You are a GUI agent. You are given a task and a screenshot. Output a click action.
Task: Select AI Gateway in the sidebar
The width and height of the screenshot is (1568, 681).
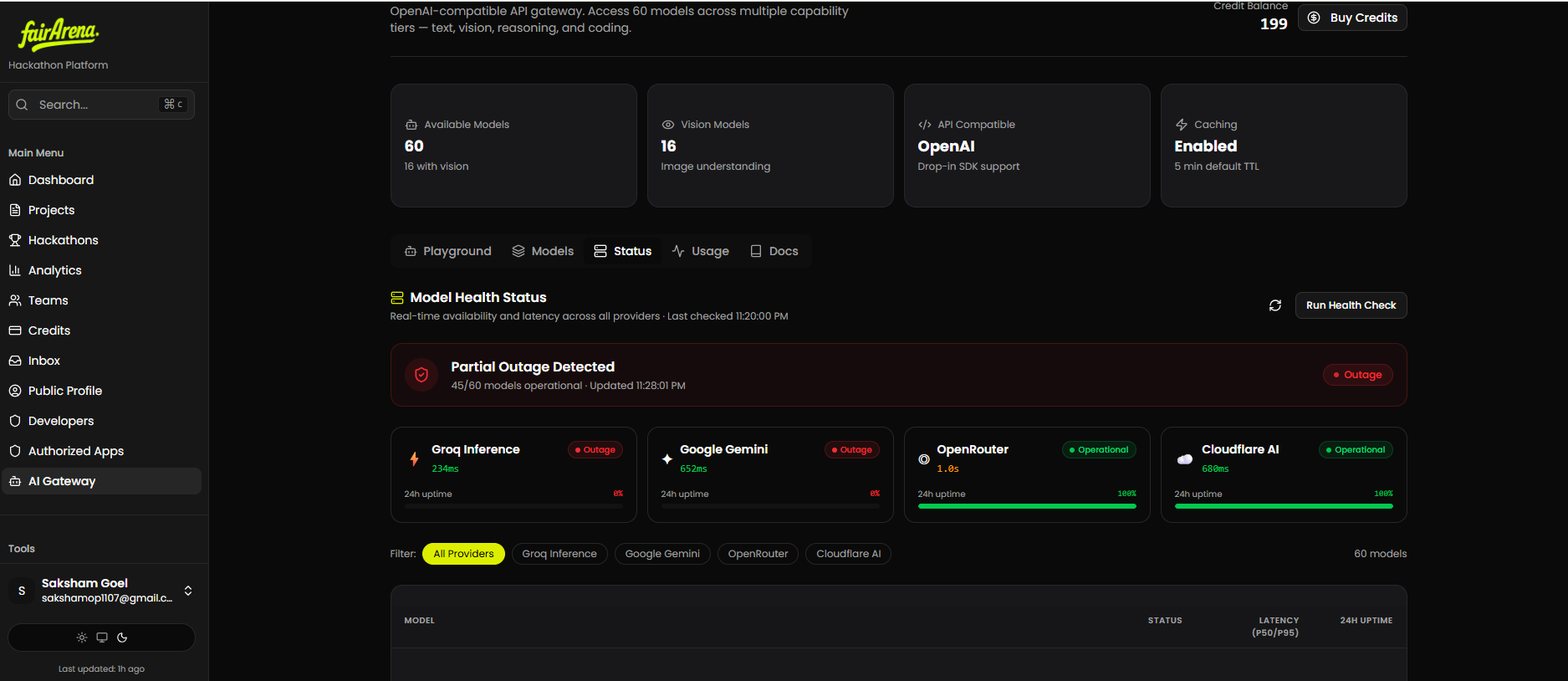tap(101, 481)
